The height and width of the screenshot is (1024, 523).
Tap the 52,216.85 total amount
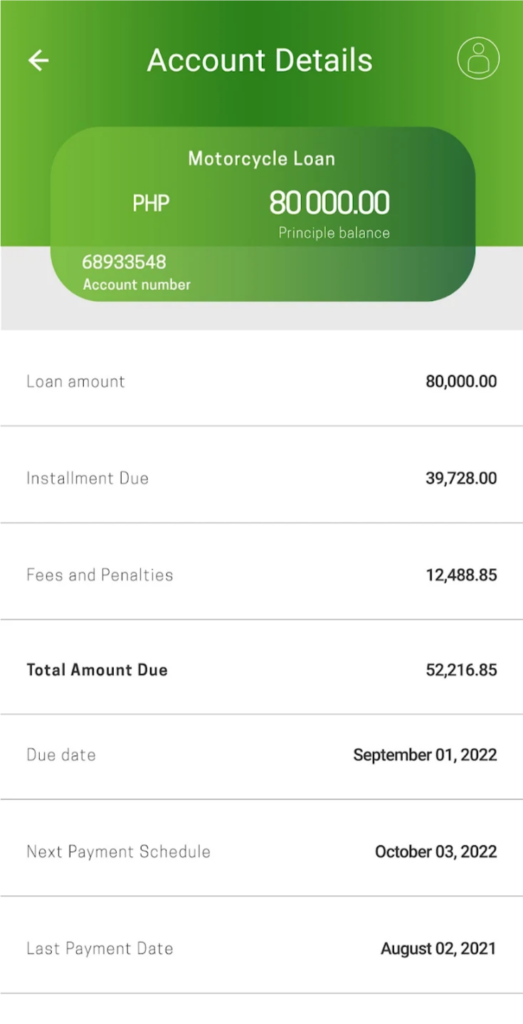point(461,669)
